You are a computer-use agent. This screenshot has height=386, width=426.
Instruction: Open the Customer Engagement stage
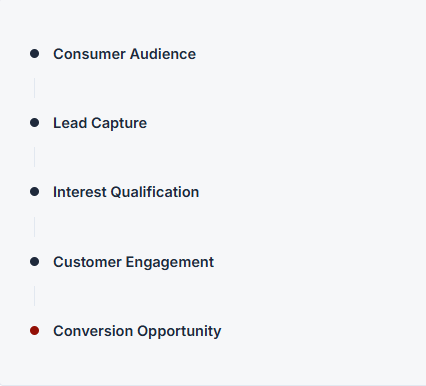tap(133, 262)
